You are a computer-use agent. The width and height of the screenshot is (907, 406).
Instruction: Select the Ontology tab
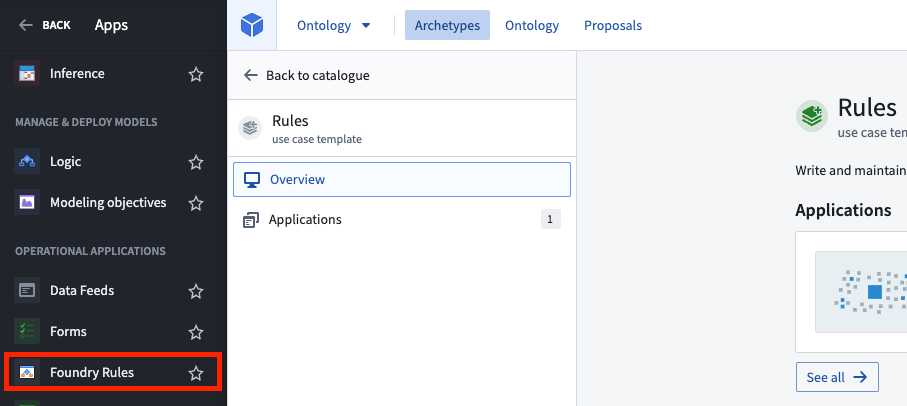pos(532,25)
